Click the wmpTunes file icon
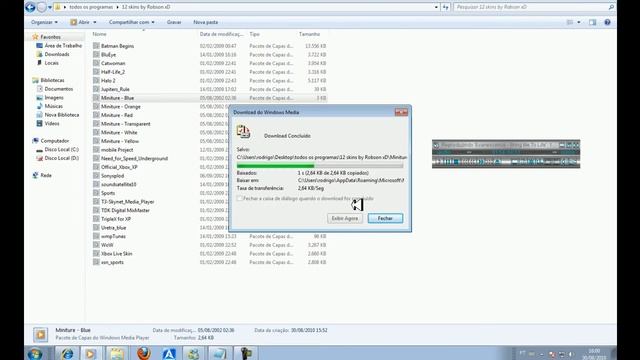The height and width of the screenshot is (360, 640). tap(96, 236)
